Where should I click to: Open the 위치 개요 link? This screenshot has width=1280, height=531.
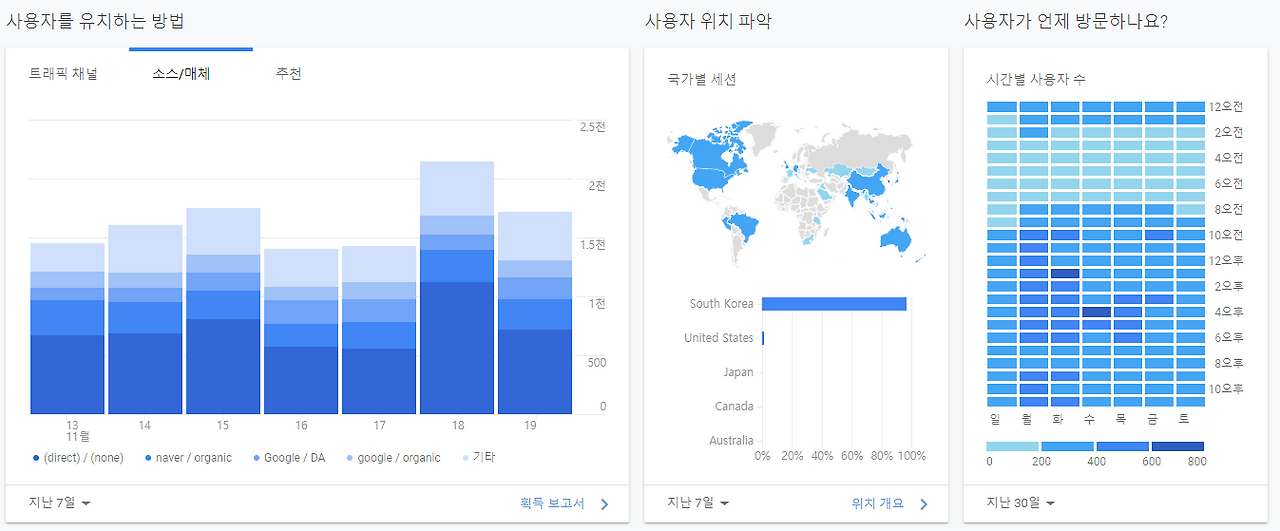pos(877,503)
